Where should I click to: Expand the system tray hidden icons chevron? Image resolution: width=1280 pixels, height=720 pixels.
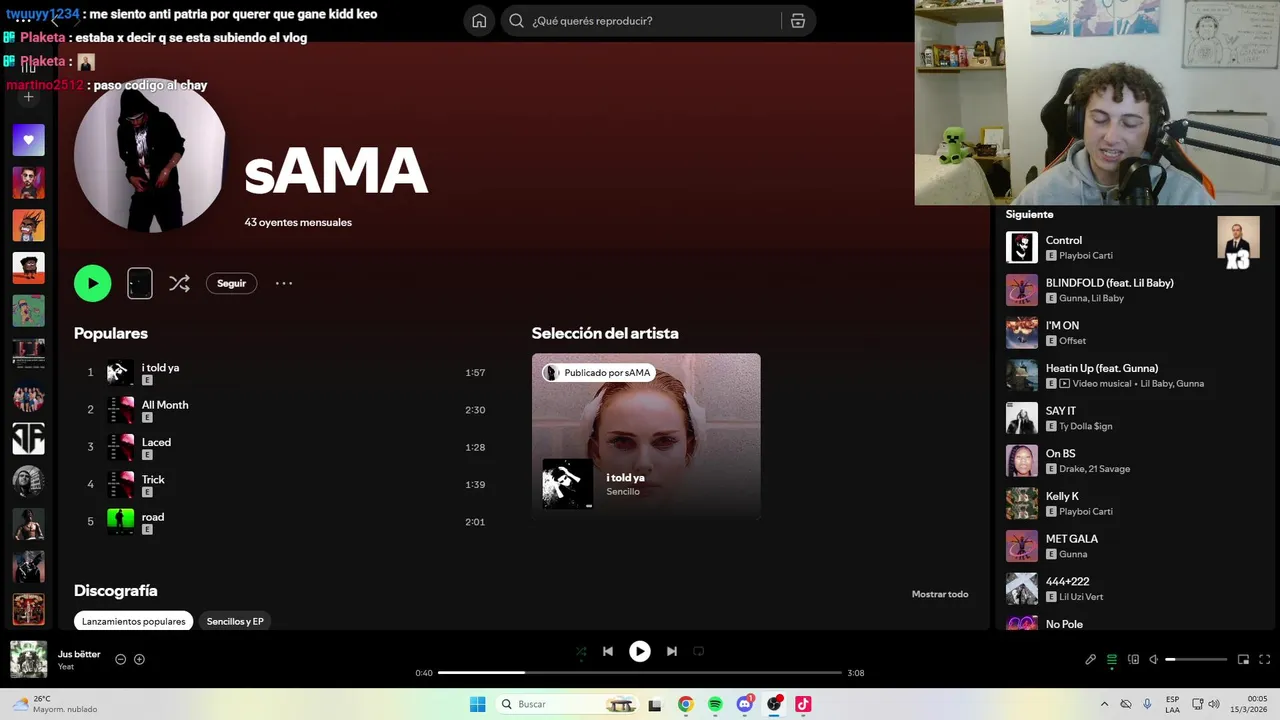[x=1104, y=704]
